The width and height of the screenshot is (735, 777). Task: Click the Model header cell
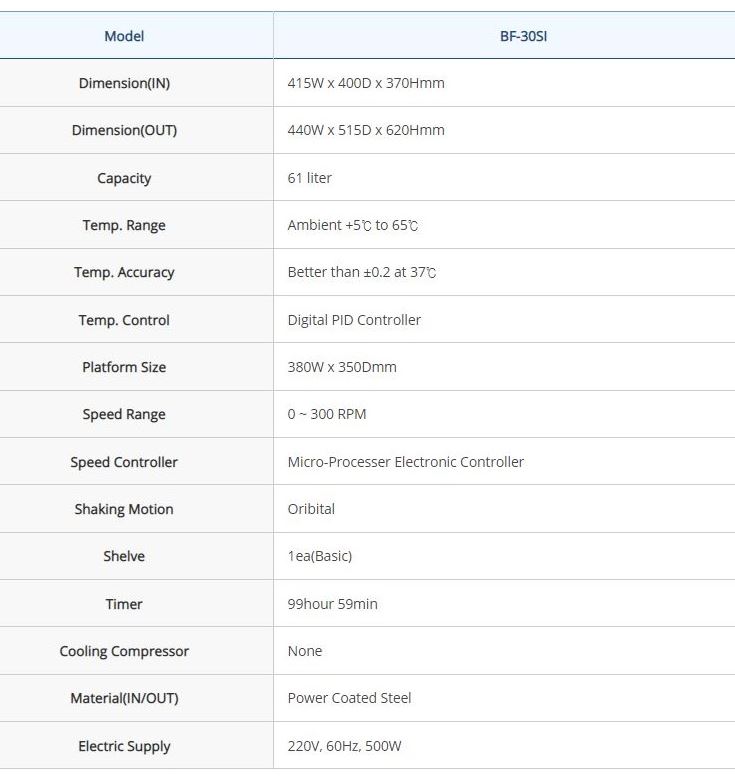pos(124,36)
